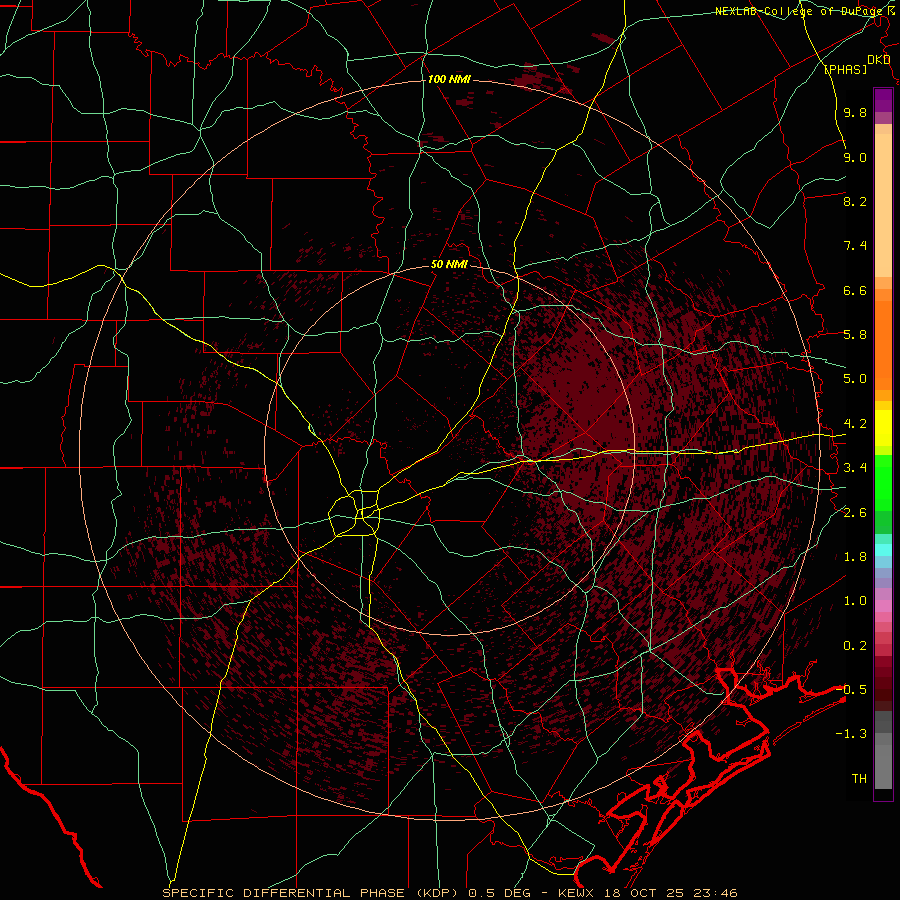Click the 3.4 scale value
This screenshot has width=900, height=900.
point(855,468)
